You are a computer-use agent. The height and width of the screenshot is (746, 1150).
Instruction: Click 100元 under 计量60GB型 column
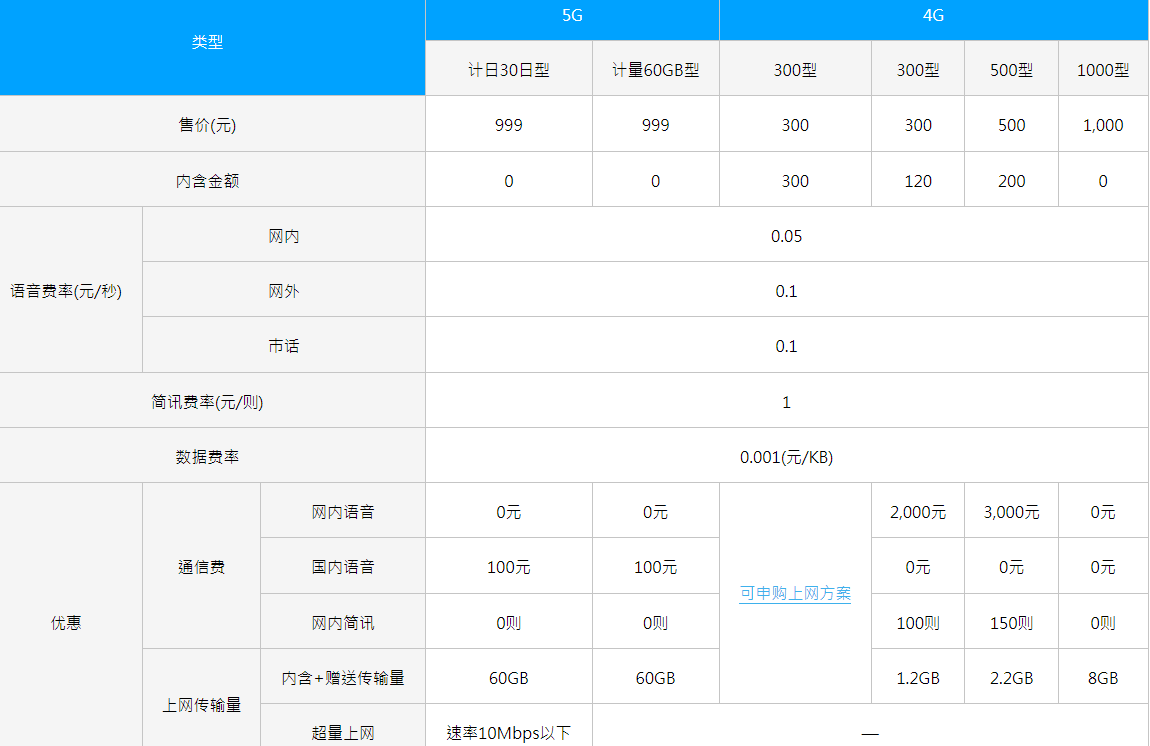656,567
